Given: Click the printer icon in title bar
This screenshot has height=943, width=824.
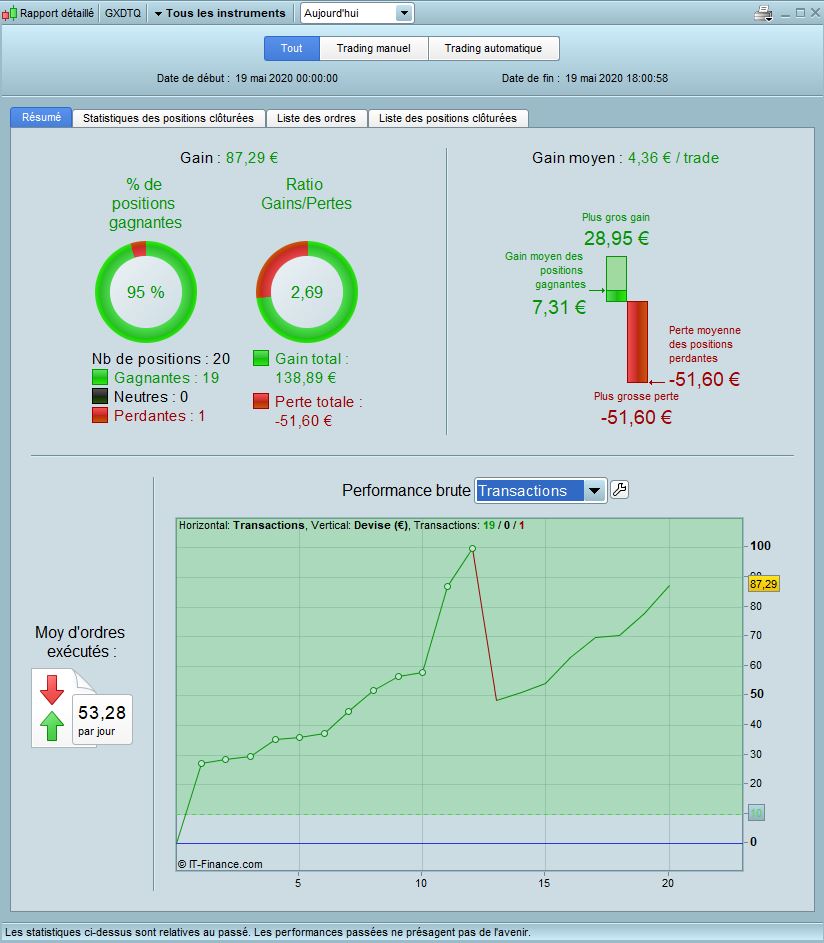Looking at the screenshot, I should tap(762, 13).
